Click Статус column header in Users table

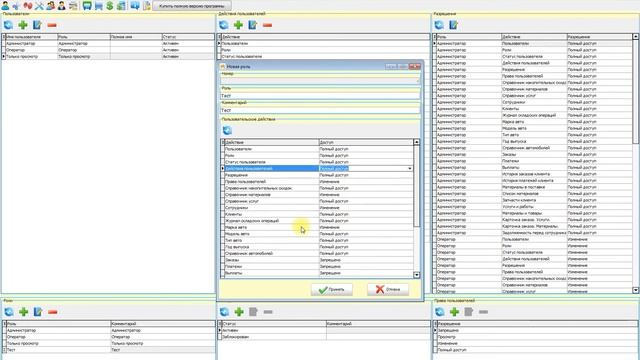[x=188, y=37]
